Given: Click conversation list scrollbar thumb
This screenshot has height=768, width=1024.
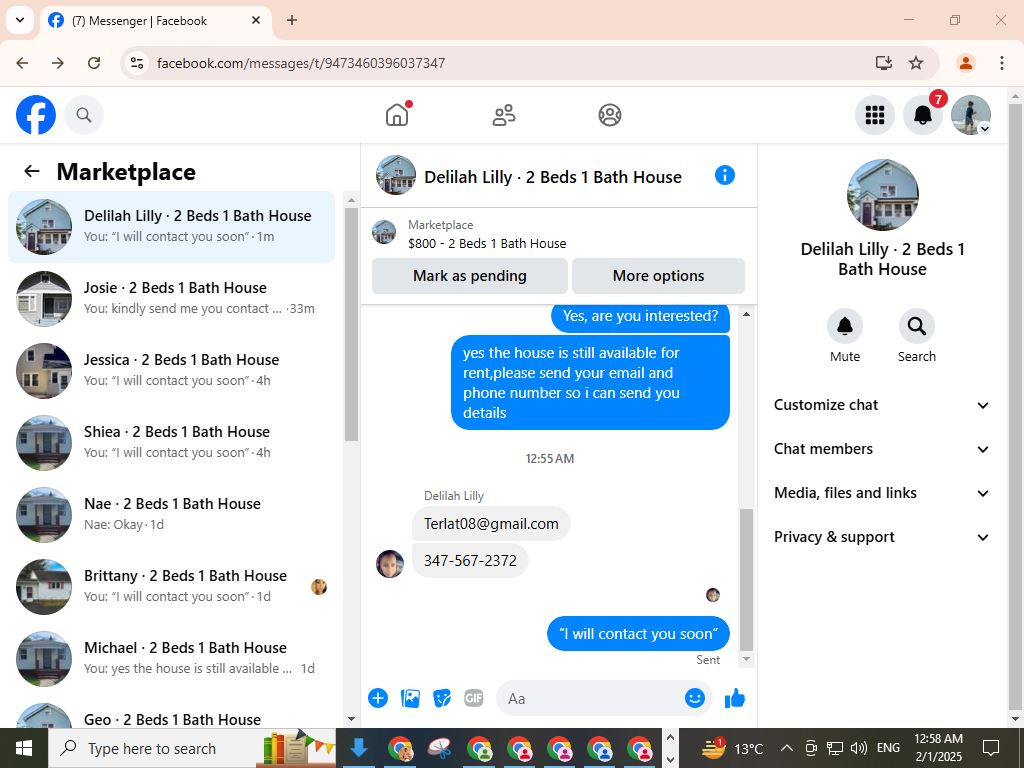Looking at the screenshot, I should coord(351,324).
